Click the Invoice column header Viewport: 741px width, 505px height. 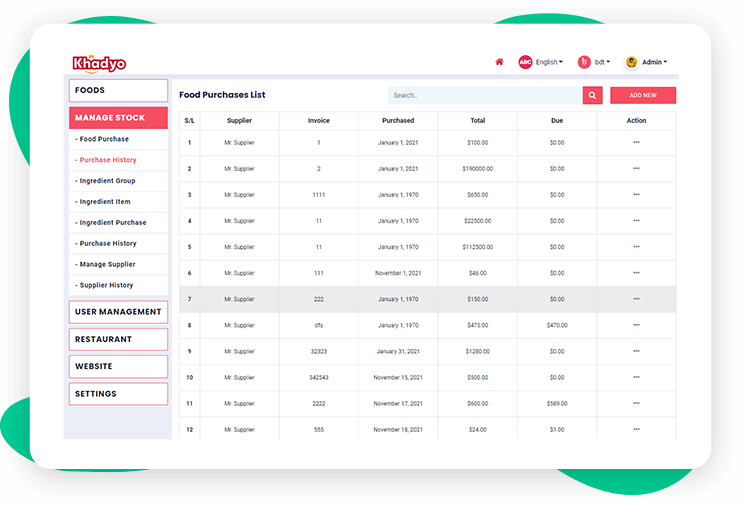pyautogui.click(x=319, y=120)
